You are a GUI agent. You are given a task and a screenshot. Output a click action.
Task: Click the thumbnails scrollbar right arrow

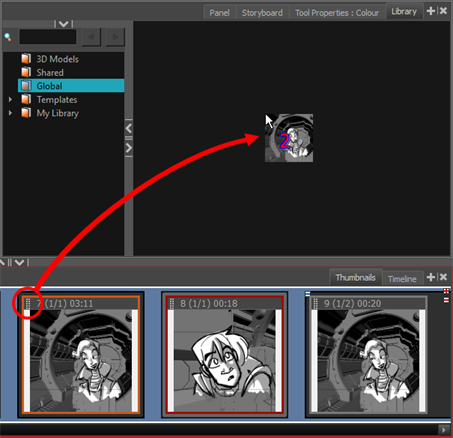[443, 430]
